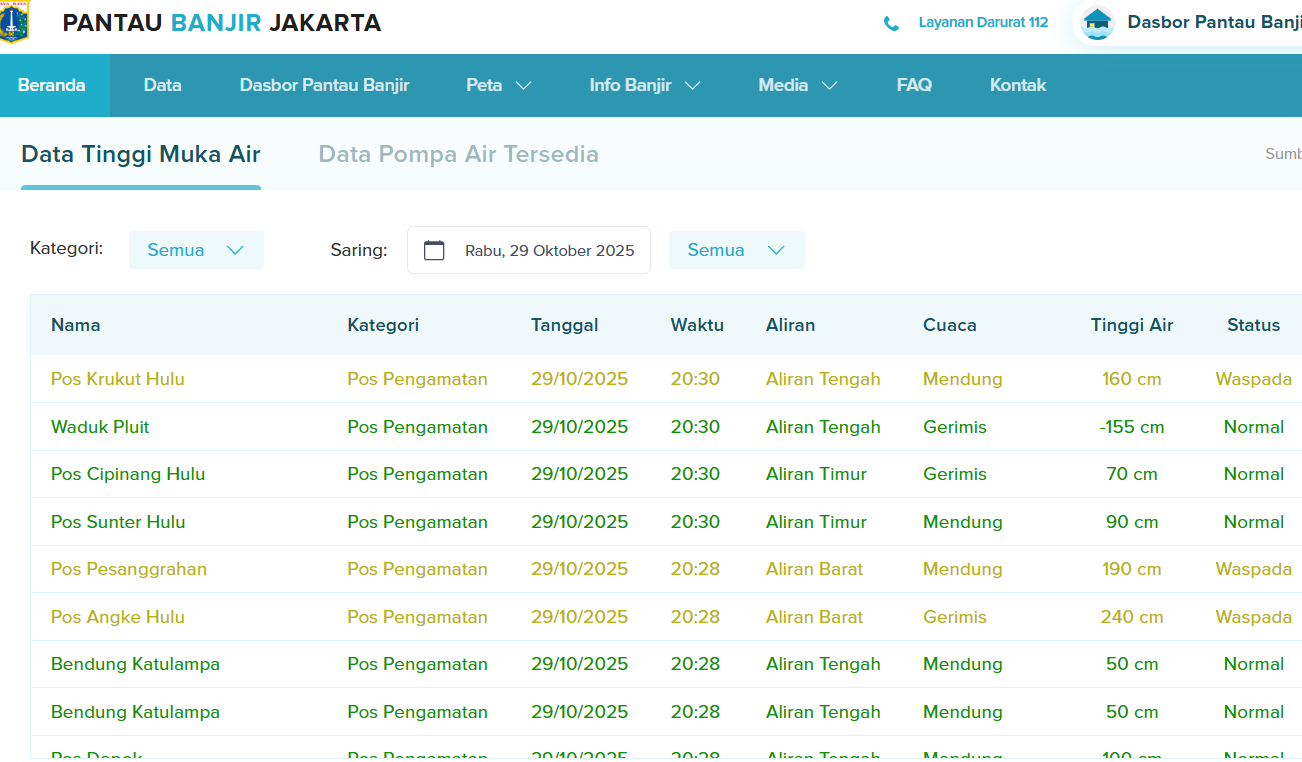Screen dimensions: 1302x762
Task: Click the calendar icon in the date filter
Action: [434, 249]
